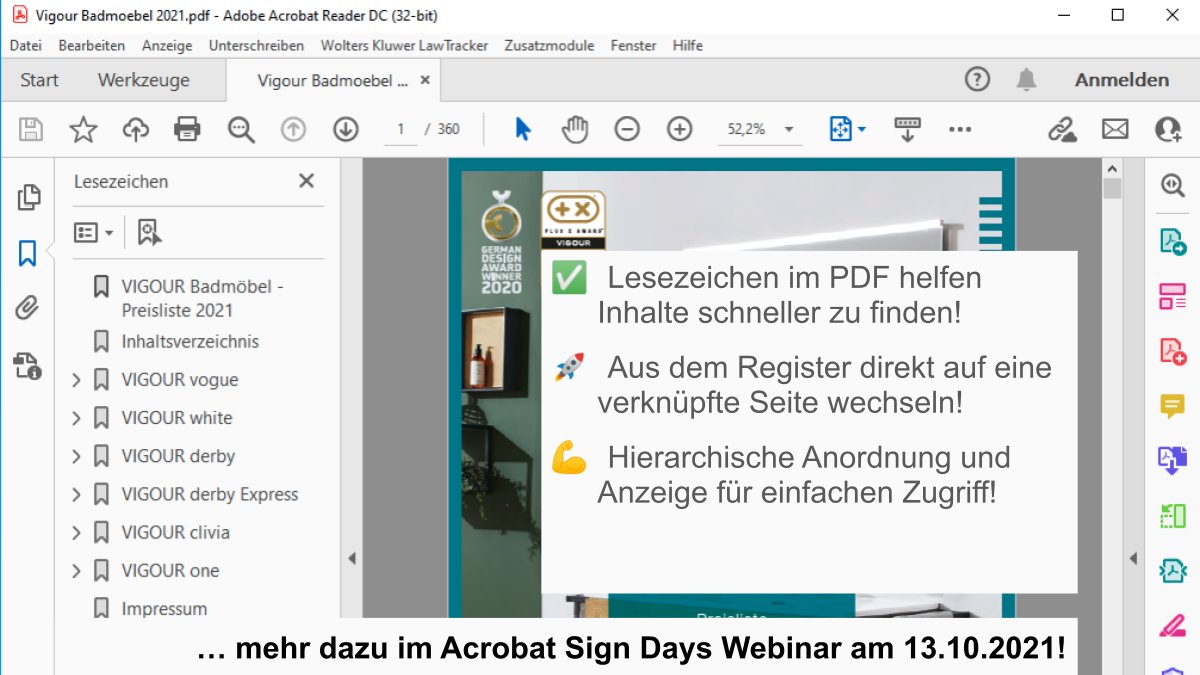Click the Save file icon
The width and height of the screenshot is (1200, 675).
(31, 129)
